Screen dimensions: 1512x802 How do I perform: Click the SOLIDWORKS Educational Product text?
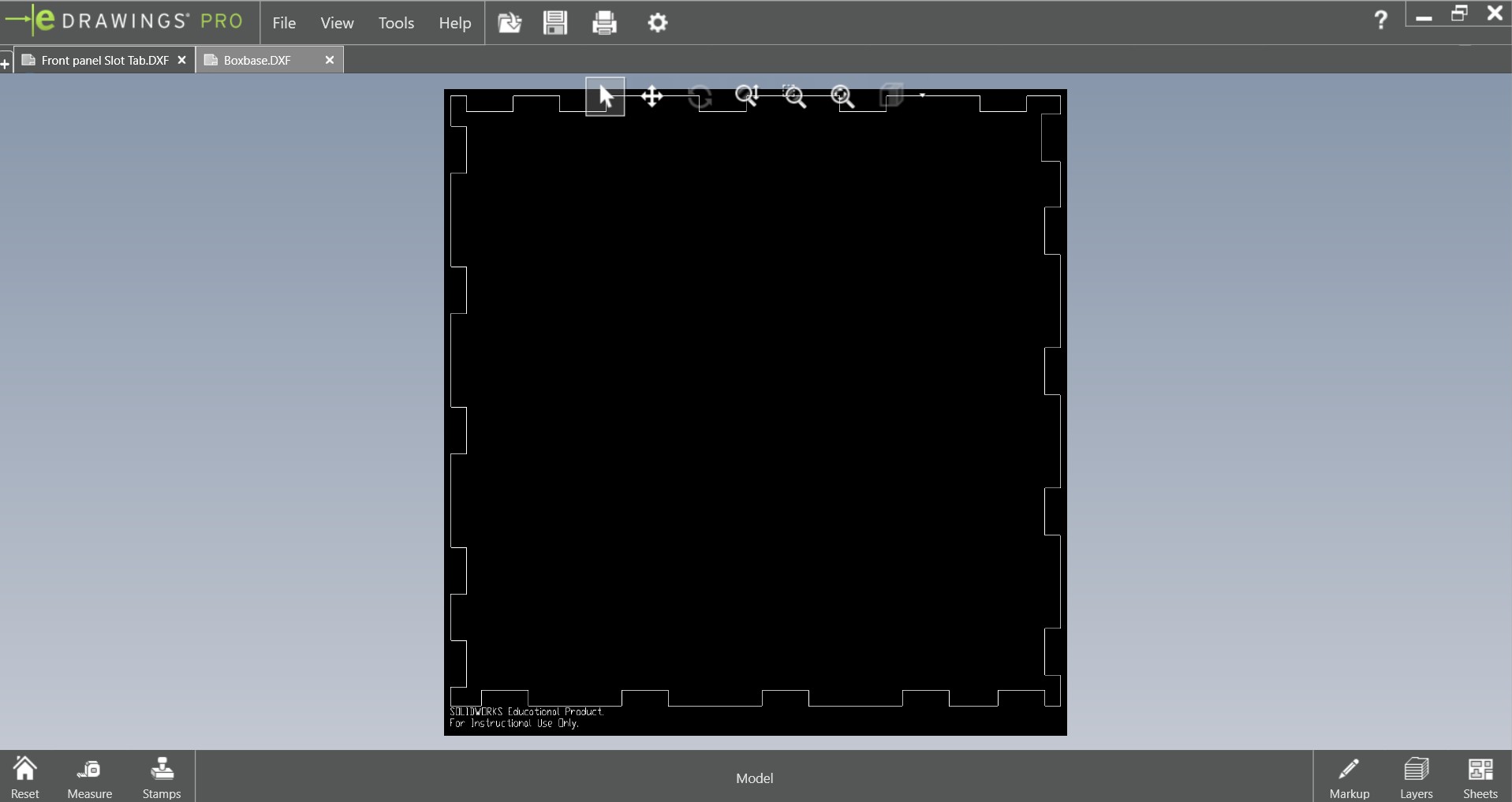(527, 711)
